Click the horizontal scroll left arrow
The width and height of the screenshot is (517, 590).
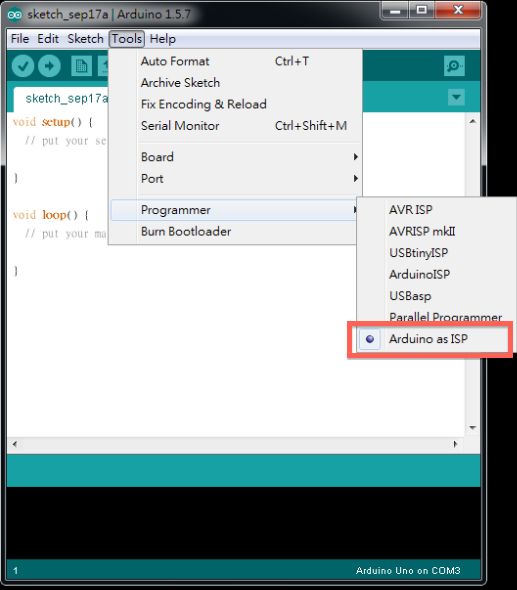(14, 444)
